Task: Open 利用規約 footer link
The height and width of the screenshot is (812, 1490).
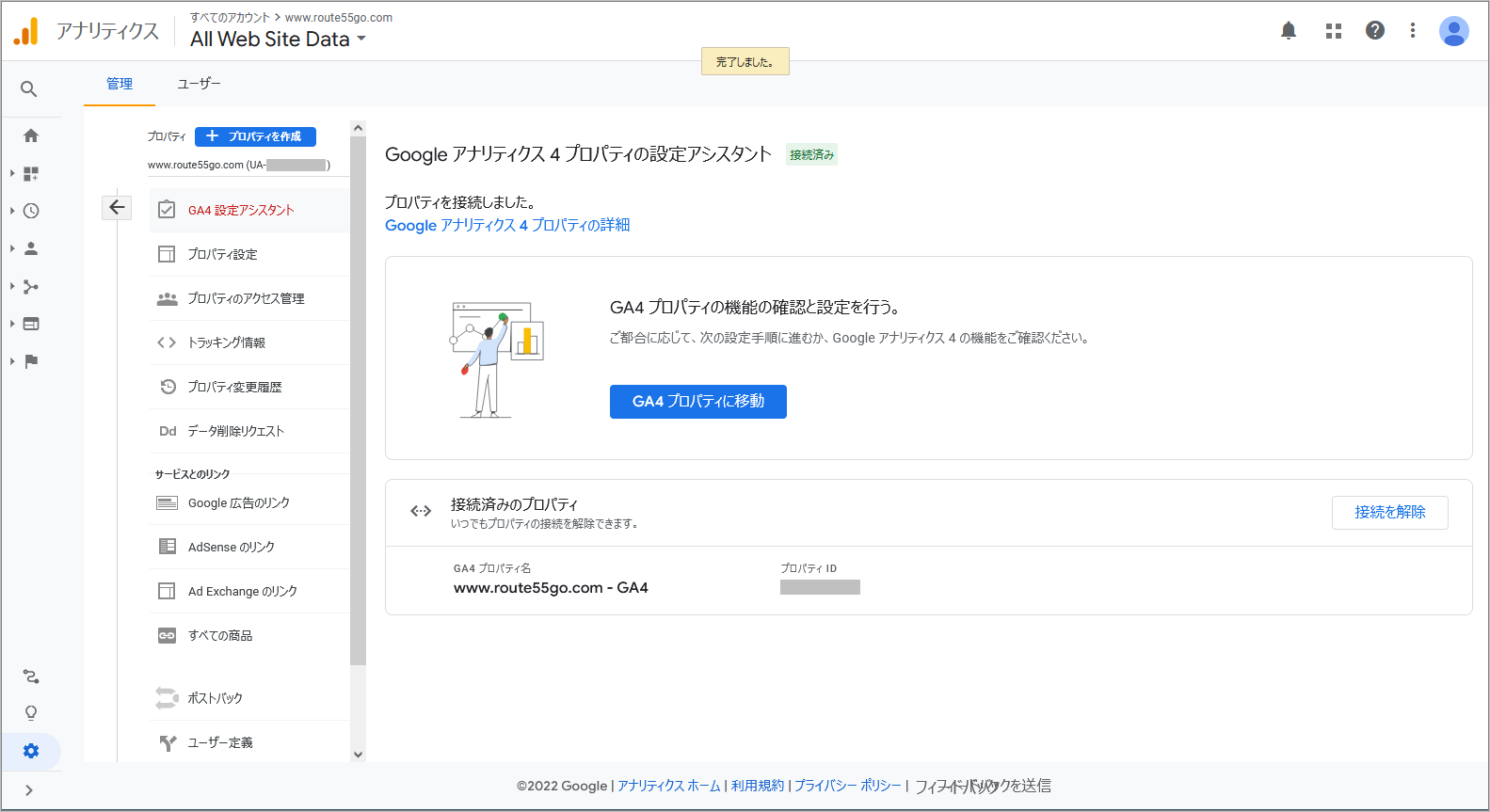Action: (757, 786)
